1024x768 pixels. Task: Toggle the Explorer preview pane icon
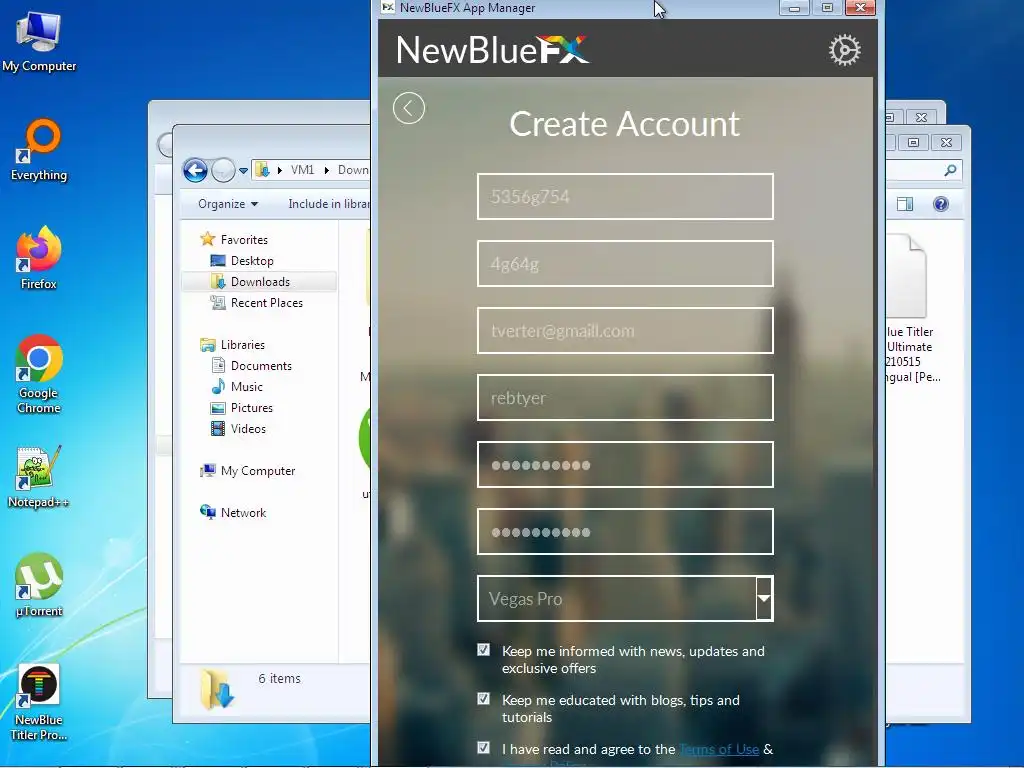905,204
